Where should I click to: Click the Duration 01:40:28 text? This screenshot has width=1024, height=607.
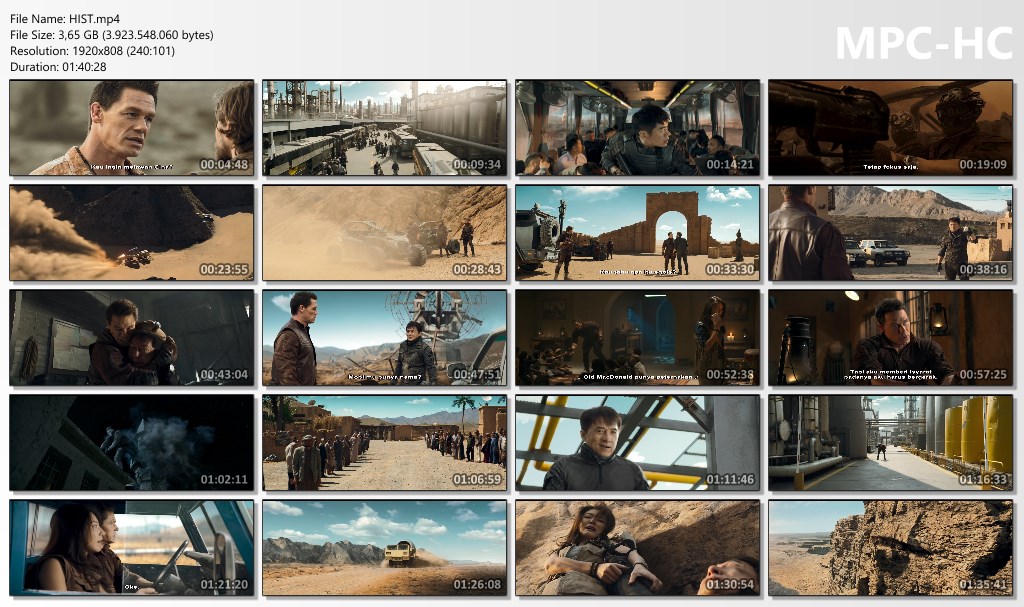58,67
